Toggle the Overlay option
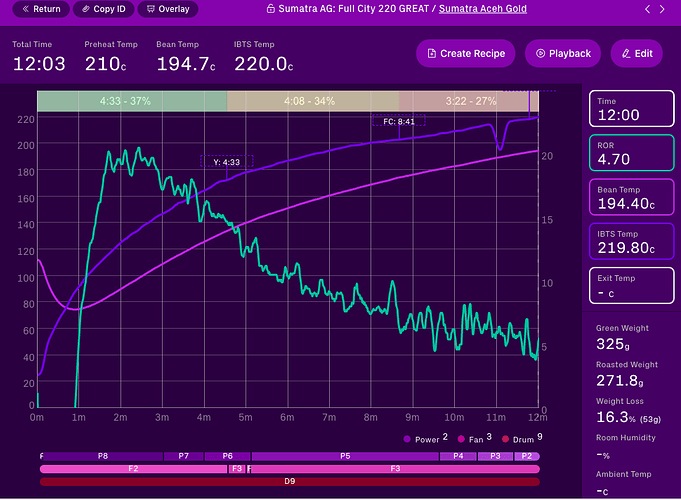The width and height of the screenshot is (681, 500). [167, 9]
